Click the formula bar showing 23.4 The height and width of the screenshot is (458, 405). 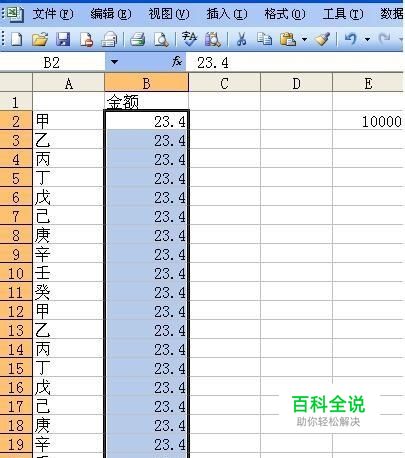(x=295, y=62)
